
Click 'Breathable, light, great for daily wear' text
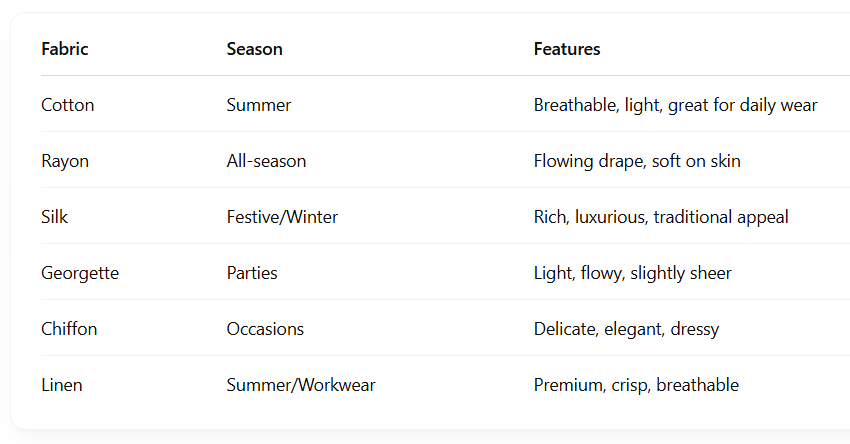click(x=675, y=105)
